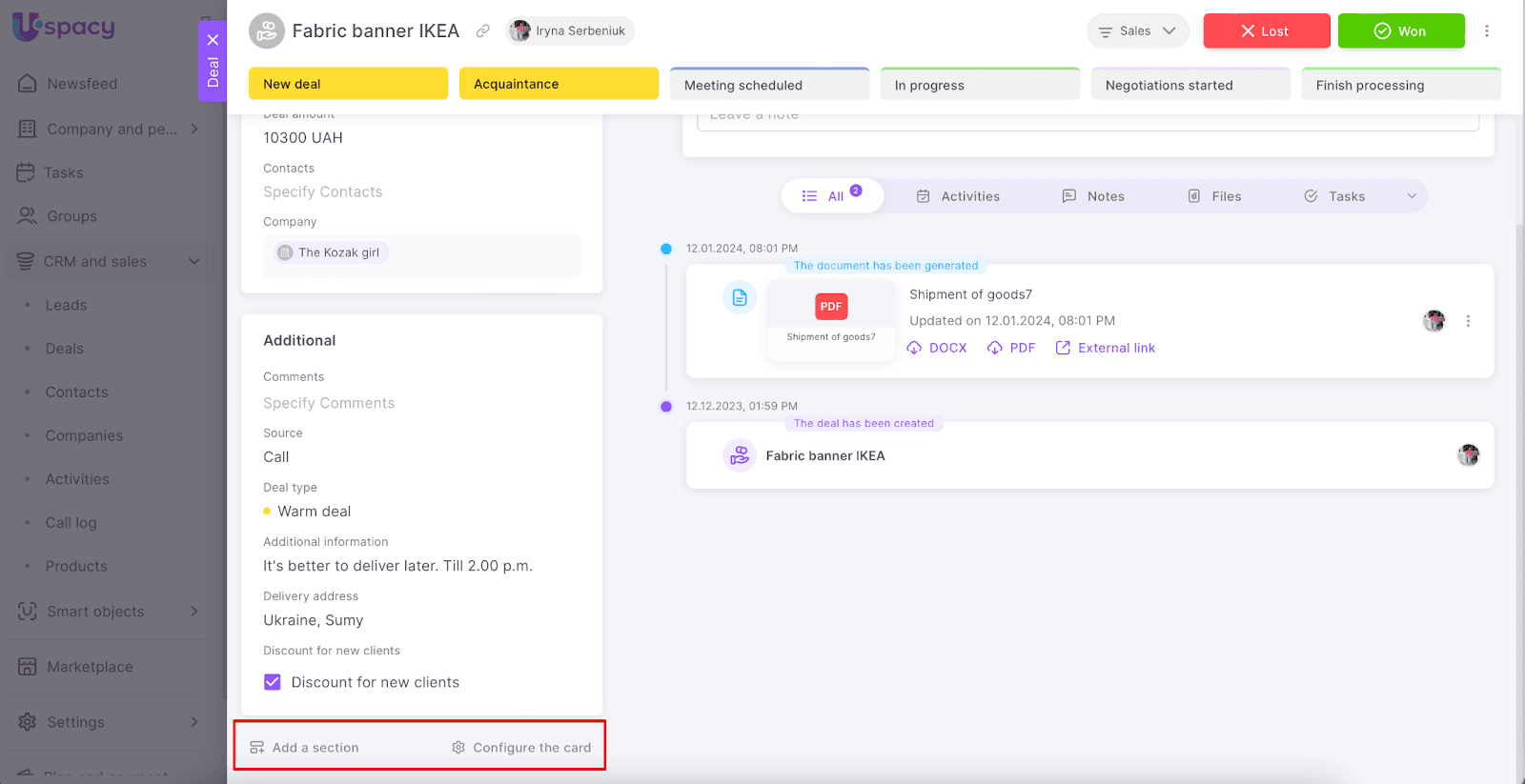Image resolution: width=1525 pixels, height=784 pixels.
Task: Expand more timeline filter tabs chevron
Action: (x=1412, y=196)
